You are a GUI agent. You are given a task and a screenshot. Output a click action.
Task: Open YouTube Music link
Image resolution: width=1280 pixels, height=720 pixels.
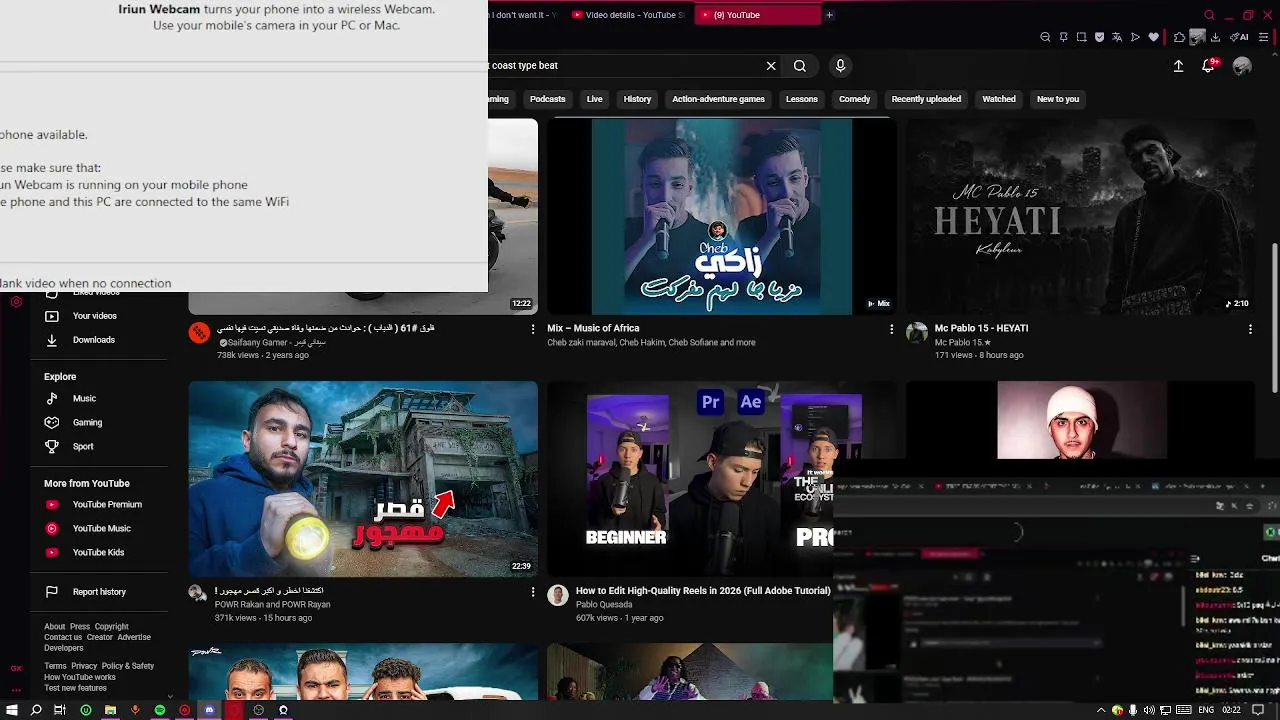(100, 528)
